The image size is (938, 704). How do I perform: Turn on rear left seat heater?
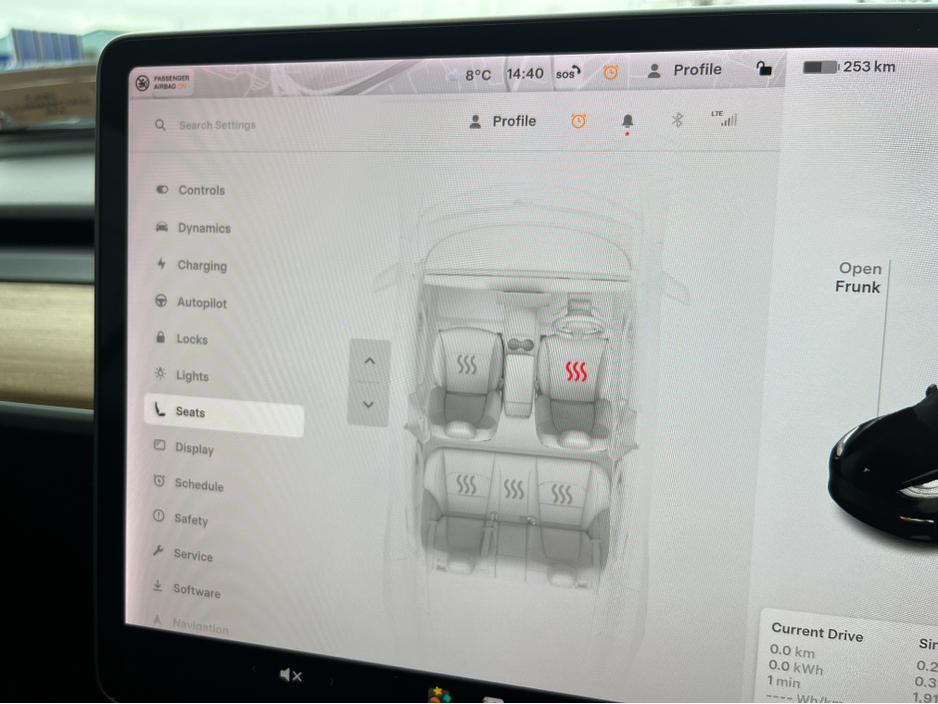(x=466, y=486)
